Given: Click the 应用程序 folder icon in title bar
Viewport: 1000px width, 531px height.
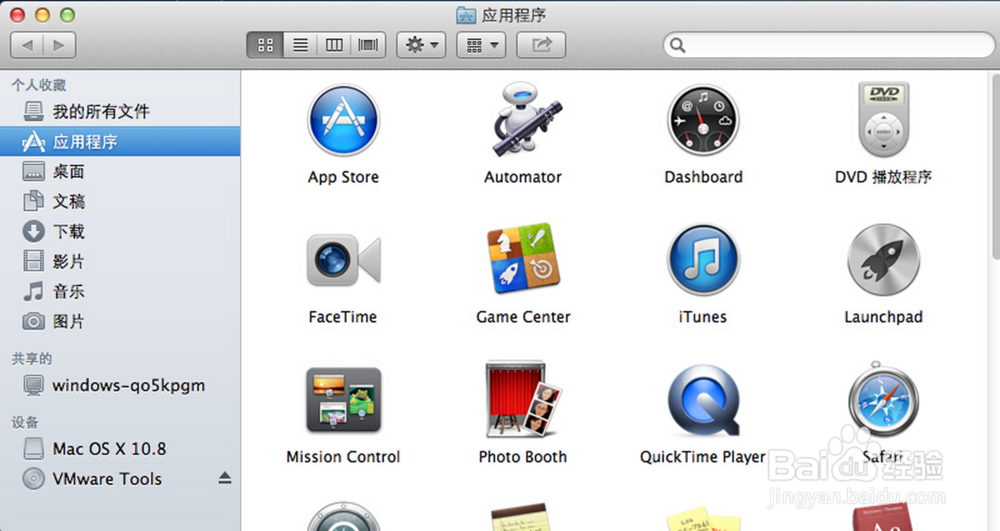Looking at the screenshot, I should pyautogui.click(x=466, y=15).
